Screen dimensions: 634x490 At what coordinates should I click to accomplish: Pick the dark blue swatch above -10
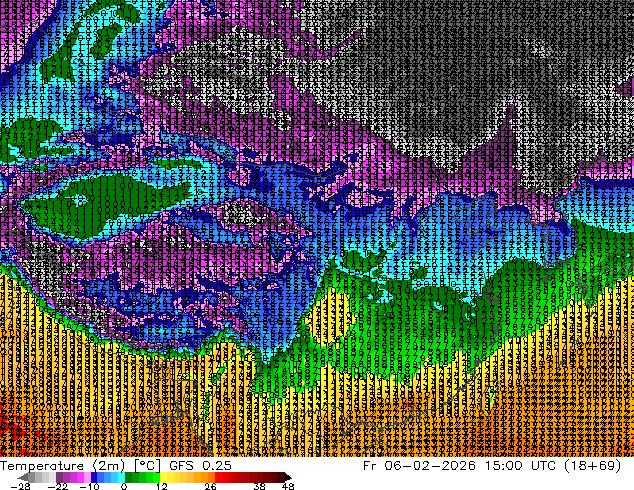pyautogui.click(x=94, y=477)
